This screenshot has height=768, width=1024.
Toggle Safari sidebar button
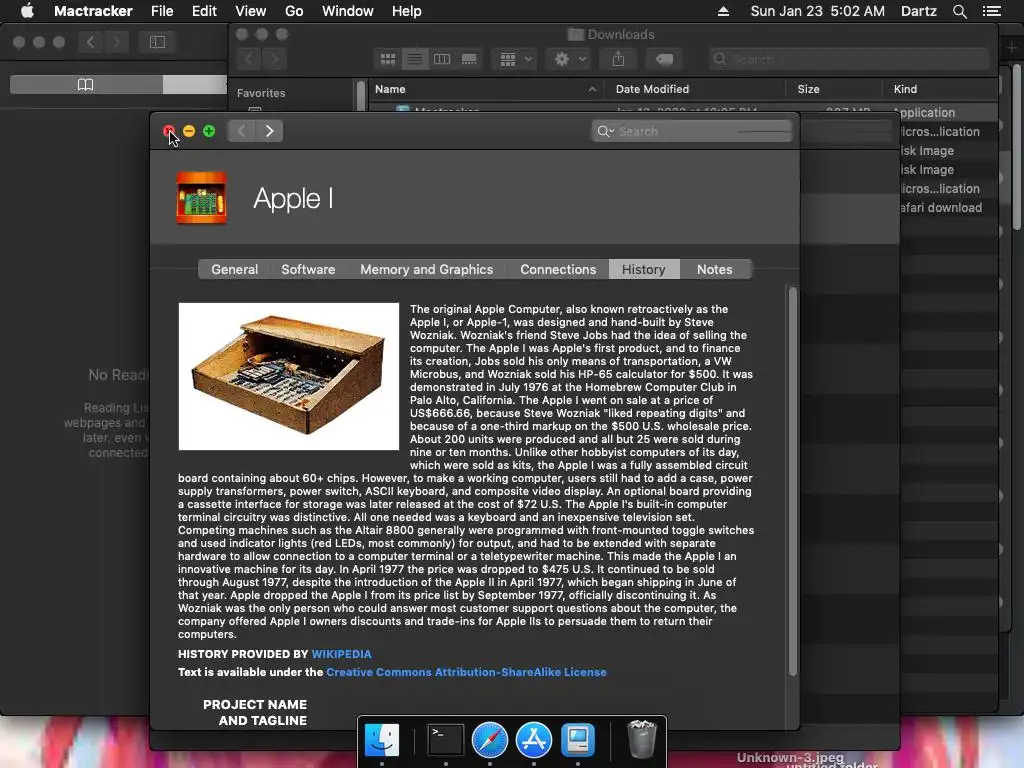[157, 42]
